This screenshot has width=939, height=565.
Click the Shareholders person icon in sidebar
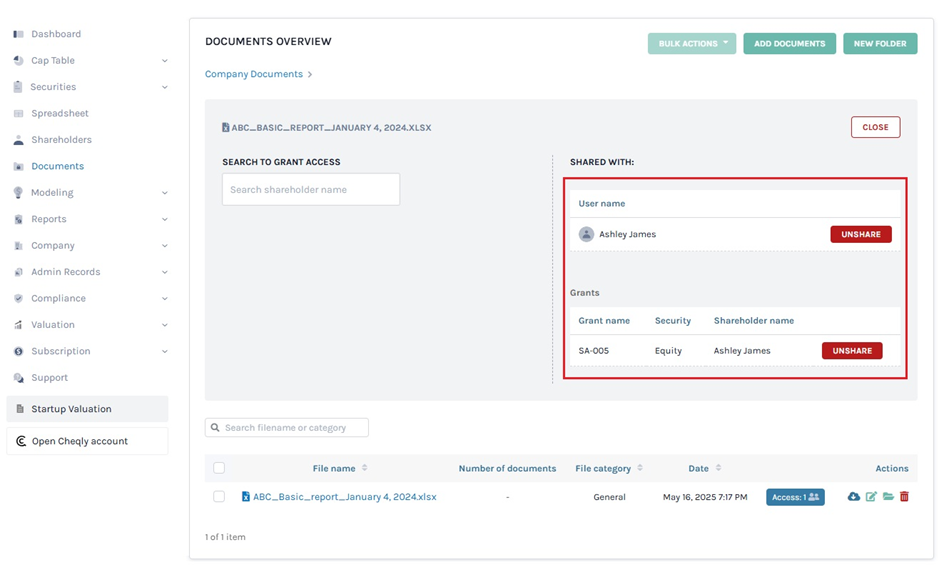coord(18,140)
